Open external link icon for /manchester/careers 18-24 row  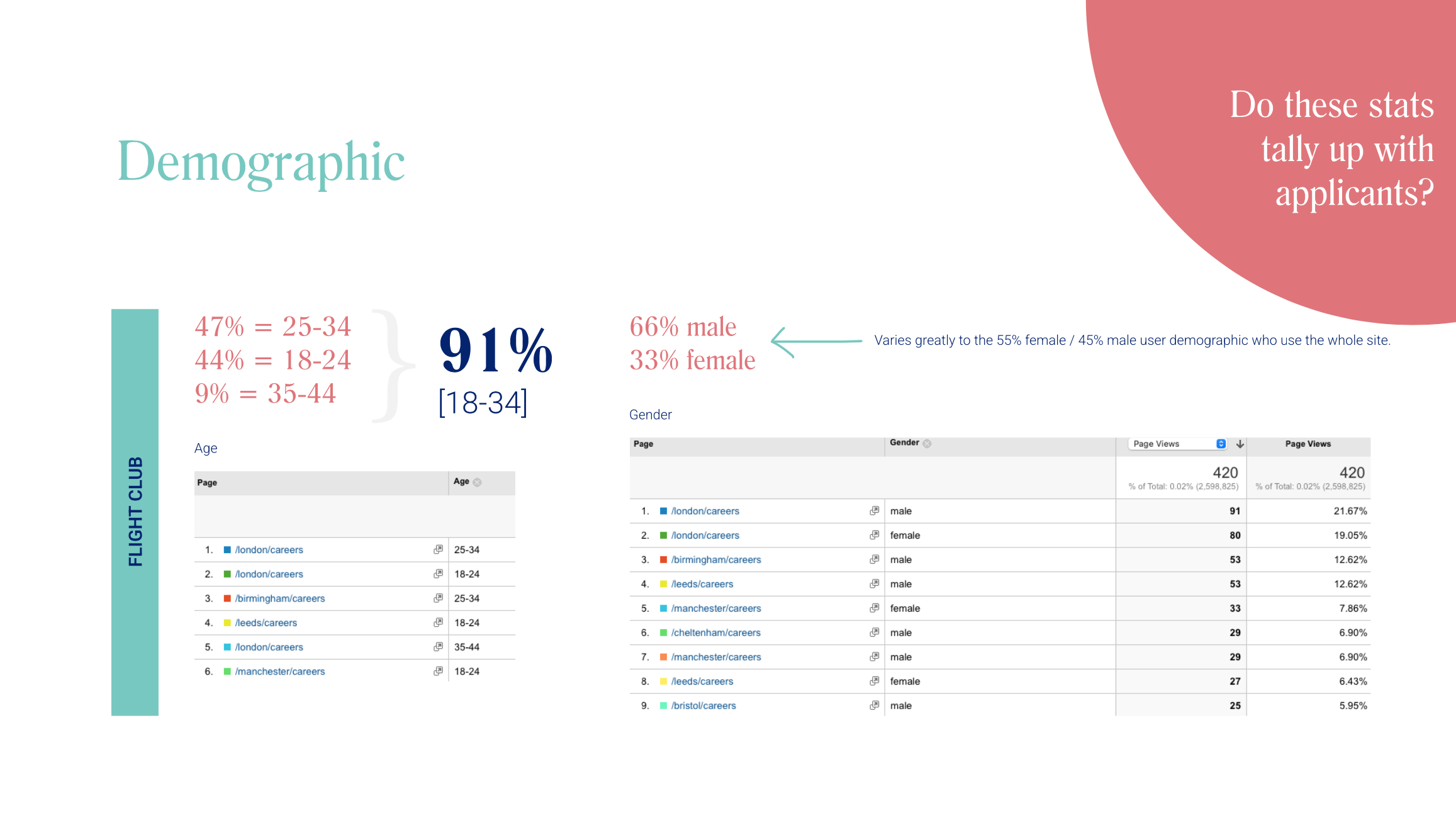coord(438,671)
